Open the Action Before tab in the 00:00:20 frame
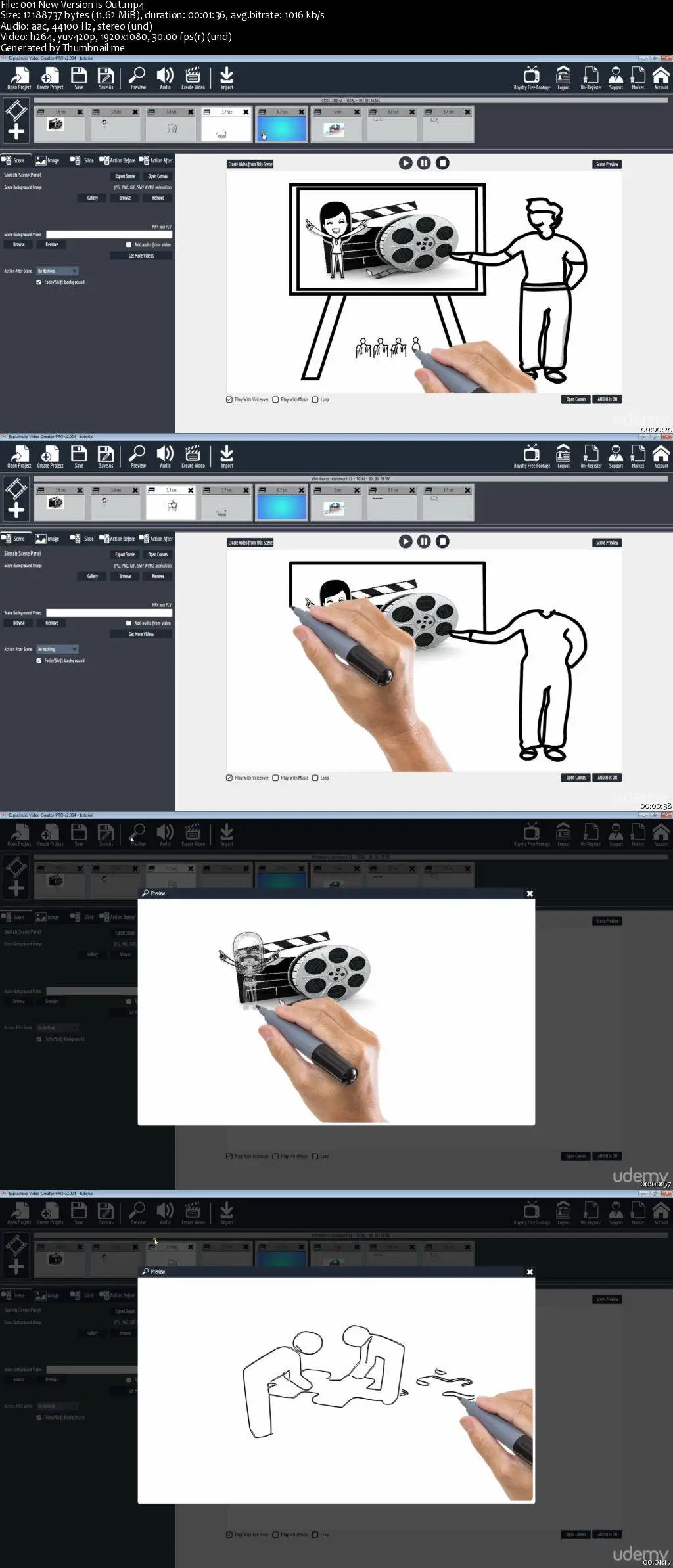The image size is (673, 1568). pos(118,160)
